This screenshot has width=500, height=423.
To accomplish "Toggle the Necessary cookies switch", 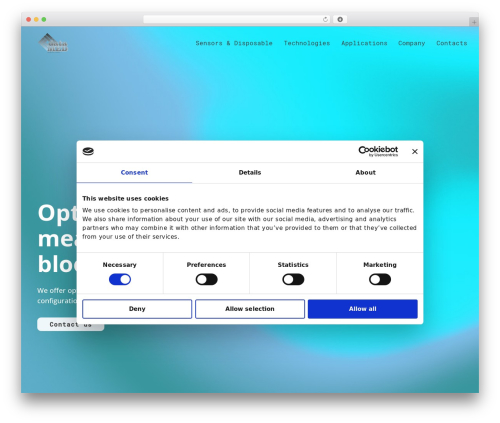I will point(120,279).
